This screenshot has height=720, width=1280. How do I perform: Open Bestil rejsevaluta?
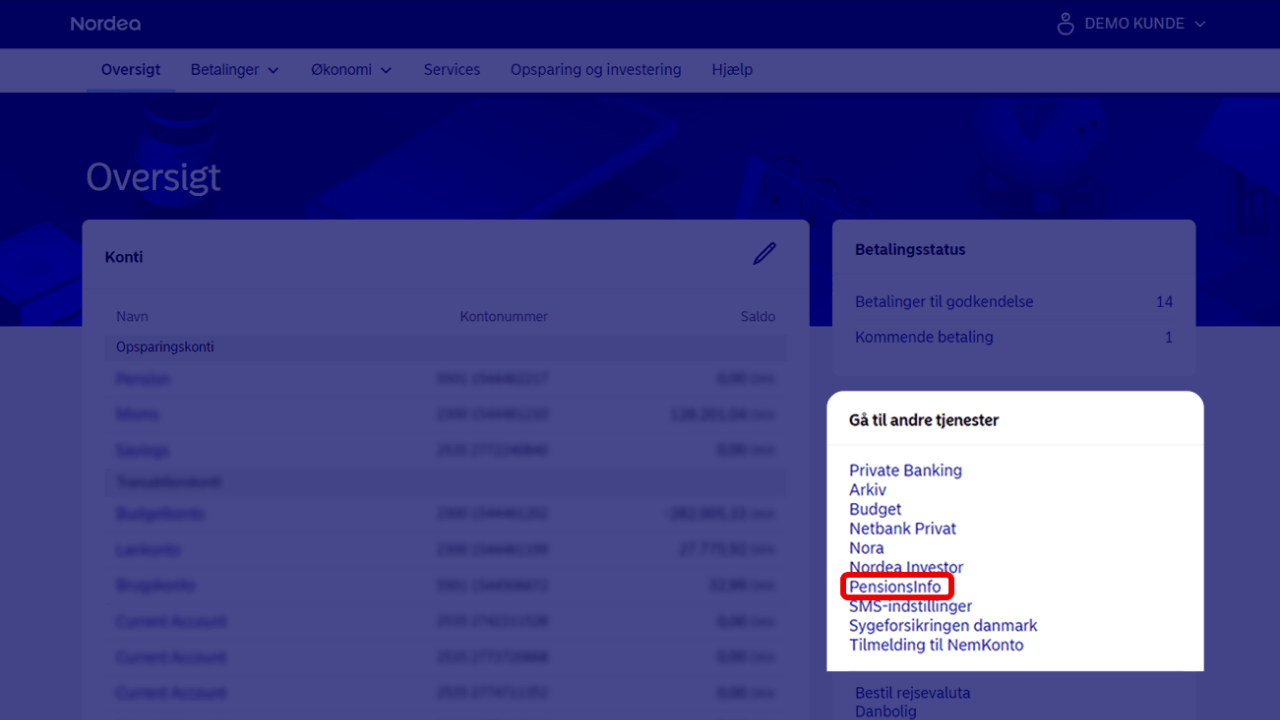(x=913, y=693)
